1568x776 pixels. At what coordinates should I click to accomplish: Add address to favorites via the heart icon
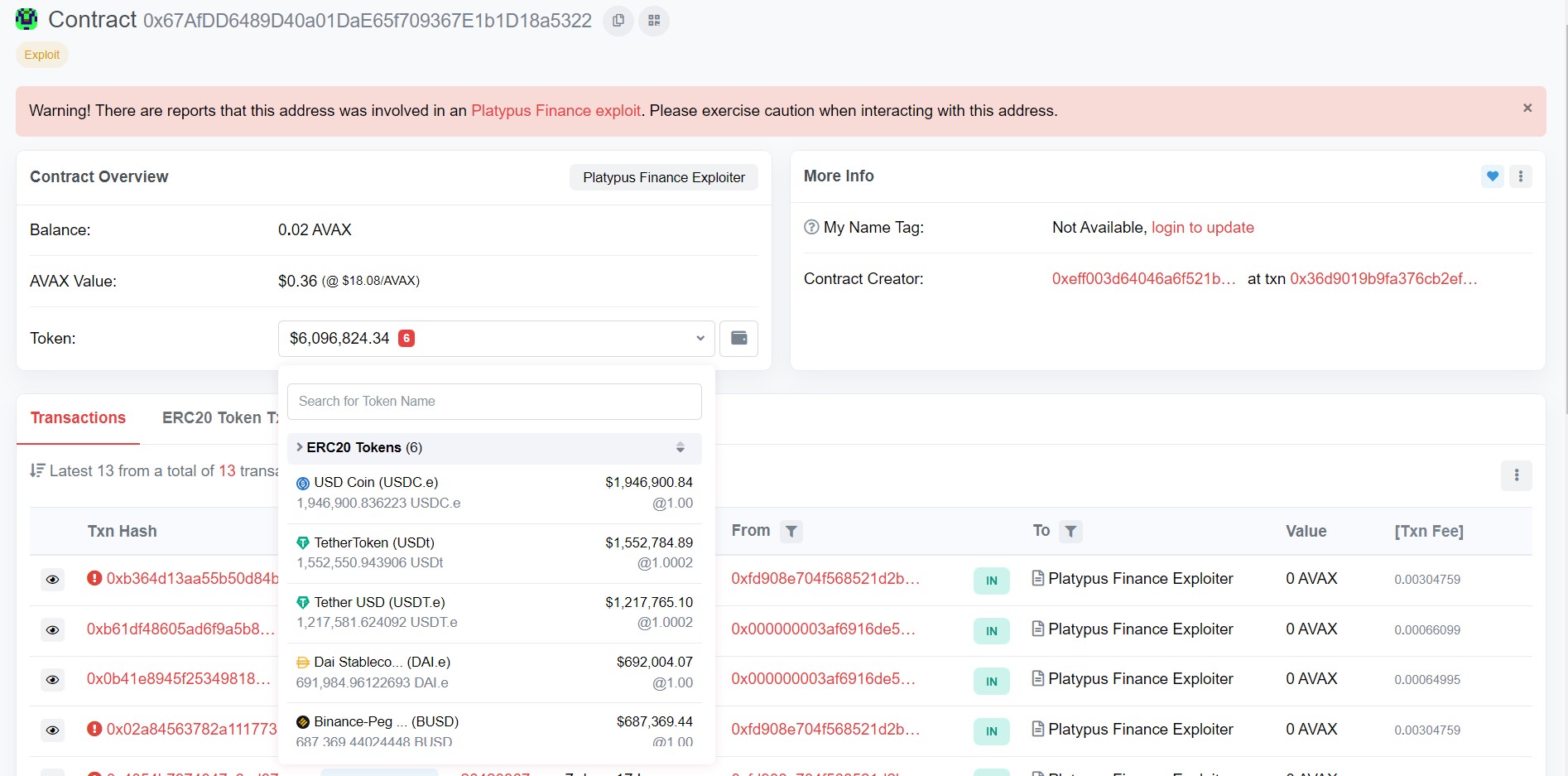pyautogui.click(x=1492, y=176)
